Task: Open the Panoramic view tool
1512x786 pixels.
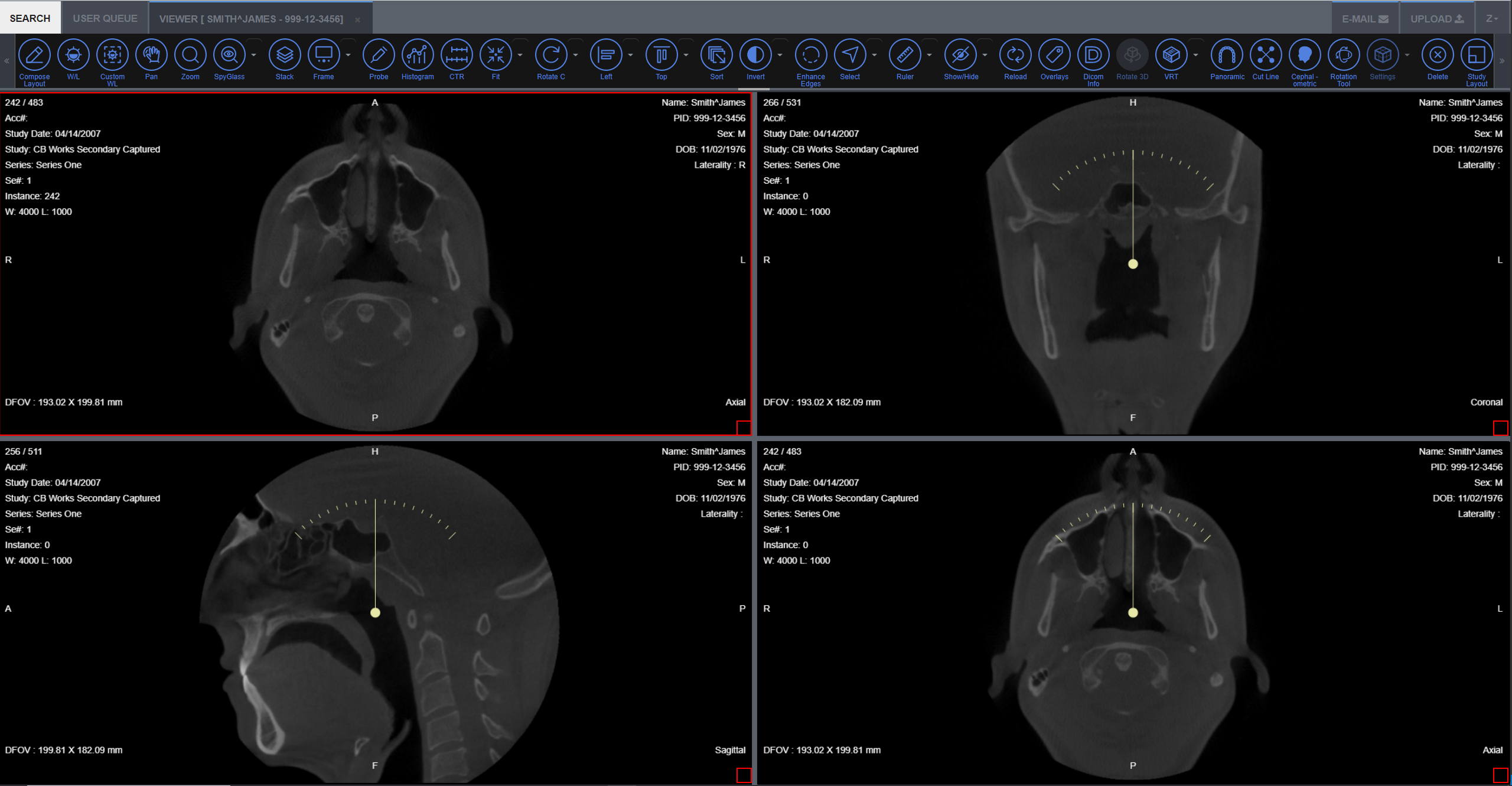Action: point(1226,56)
